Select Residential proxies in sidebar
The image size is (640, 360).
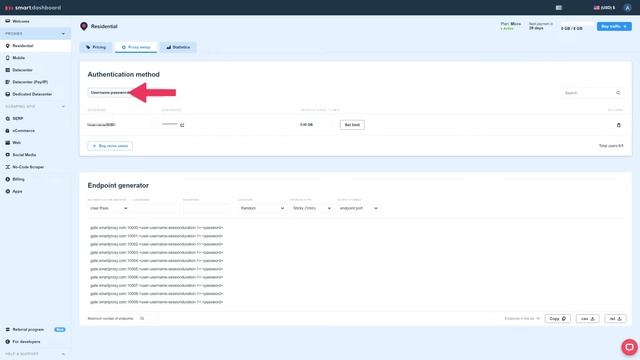click(x=35, y=46)
